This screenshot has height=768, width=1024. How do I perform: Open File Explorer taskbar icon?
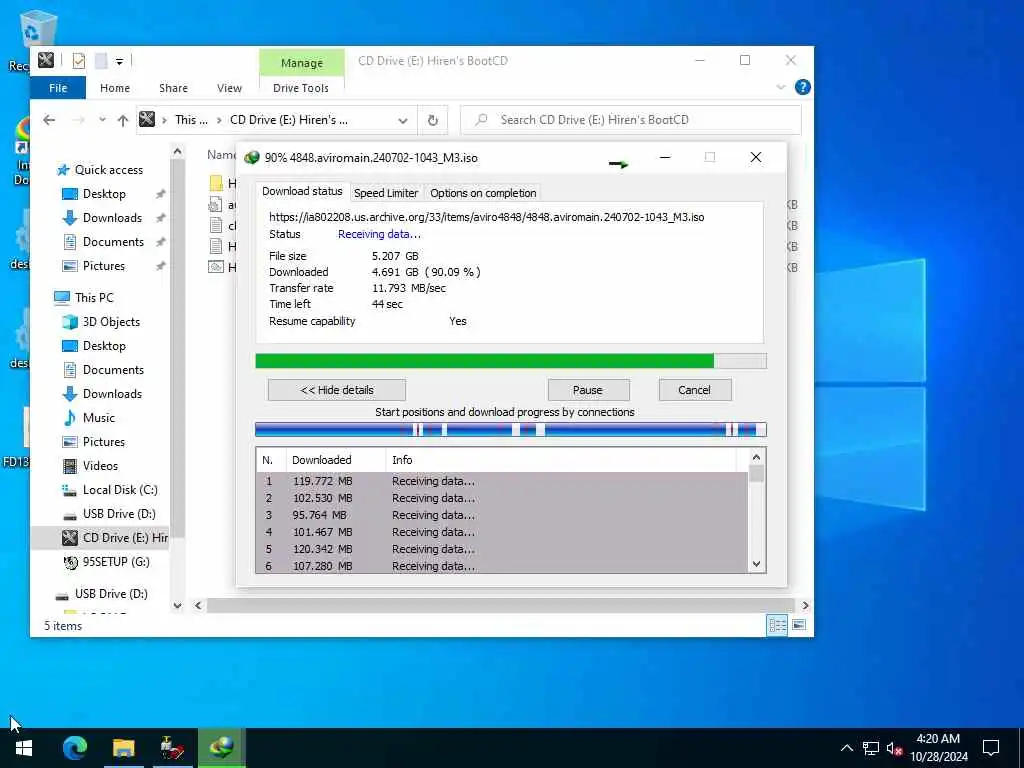(123, 747)
